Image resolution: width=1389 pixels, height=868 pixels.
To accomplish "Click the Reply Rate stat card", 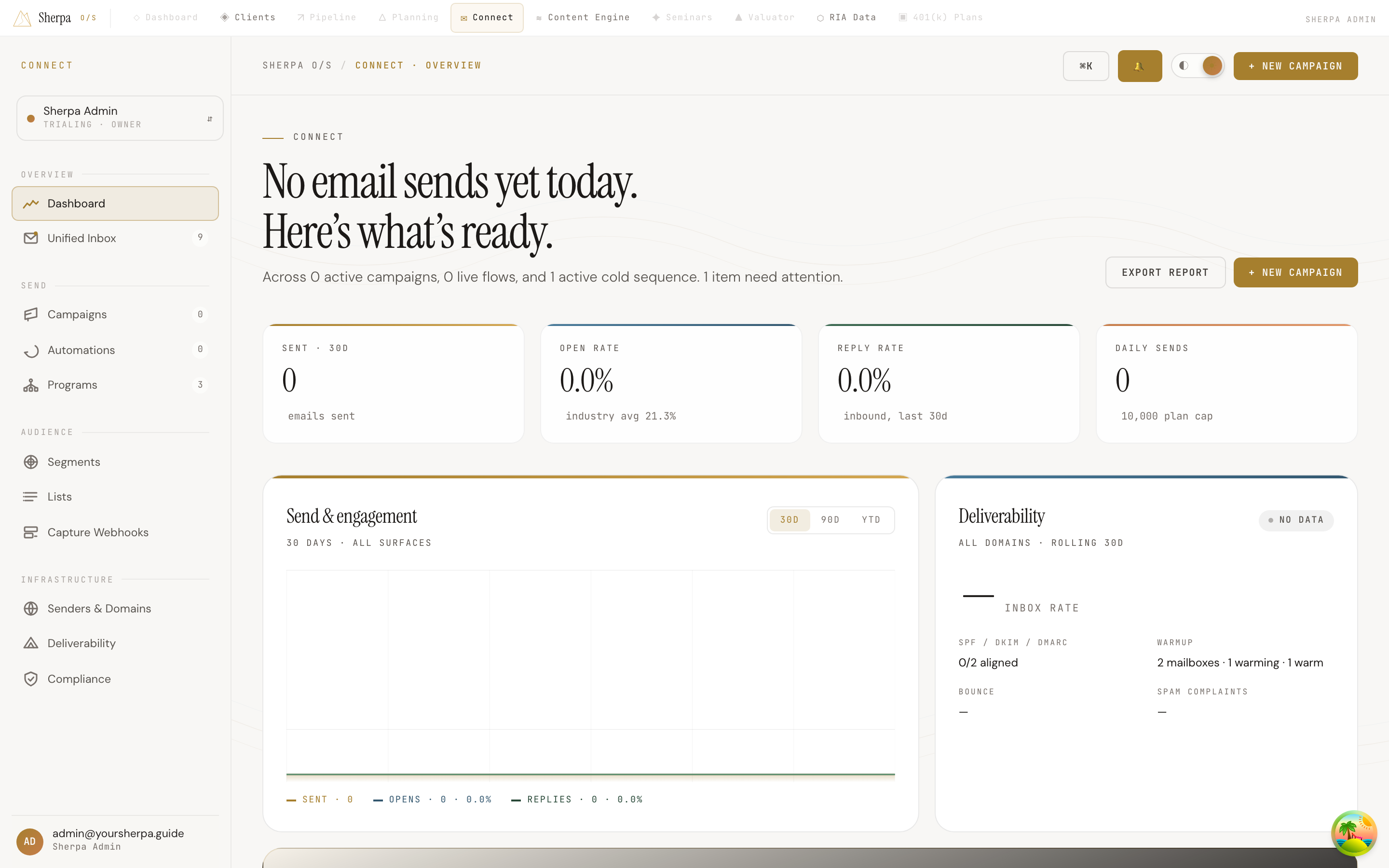I will (x=949, y=383).
